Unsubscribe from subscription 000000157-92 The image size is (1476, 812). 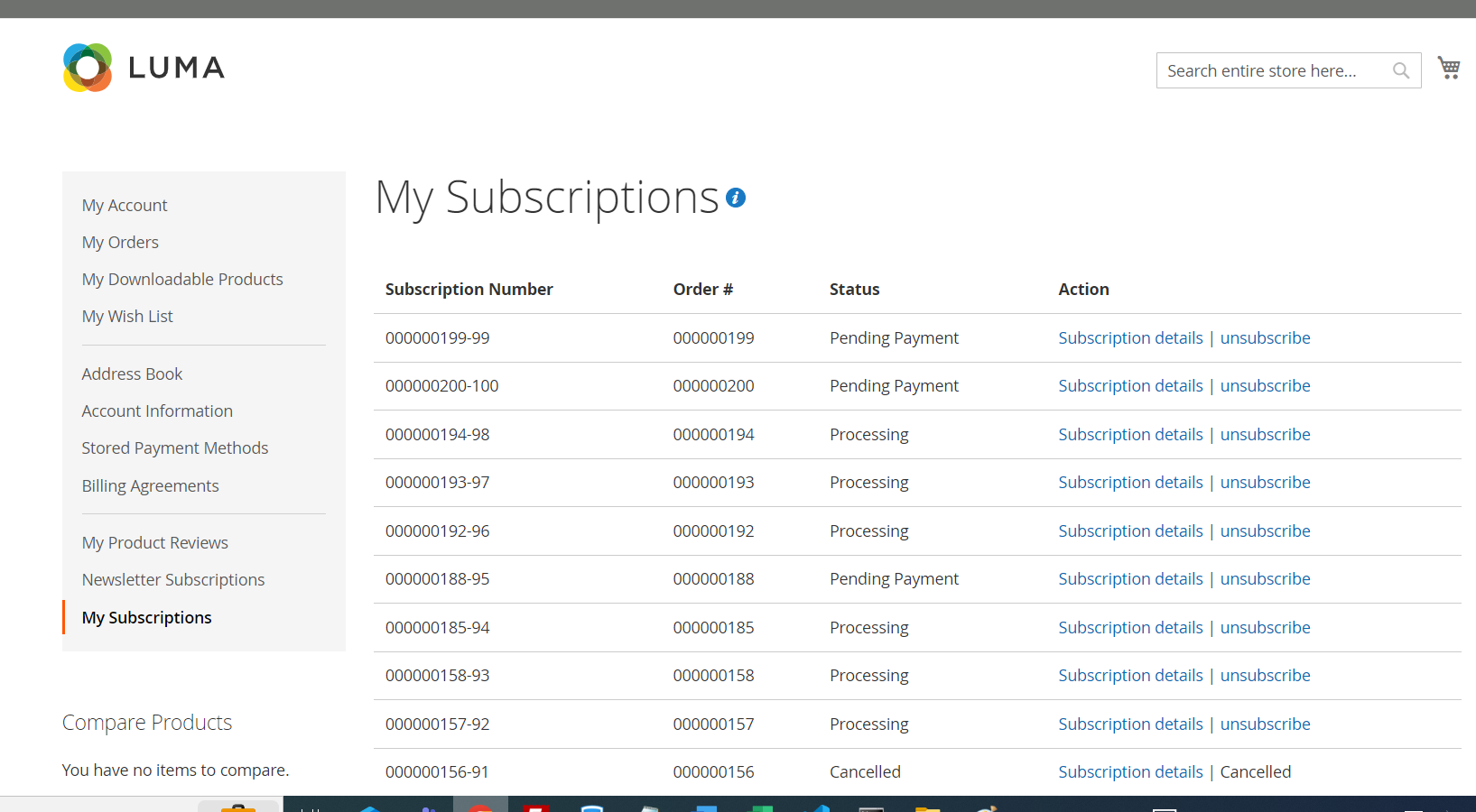coord(1265,724)
